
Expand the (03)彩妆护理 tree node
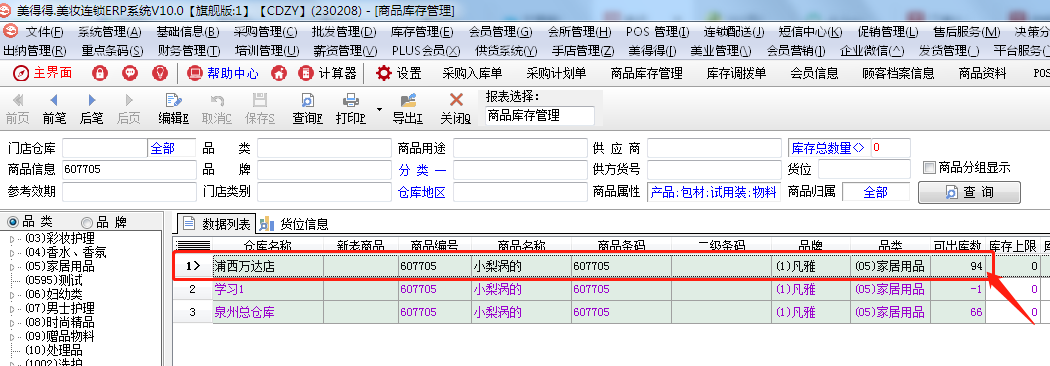pos(11,238)
